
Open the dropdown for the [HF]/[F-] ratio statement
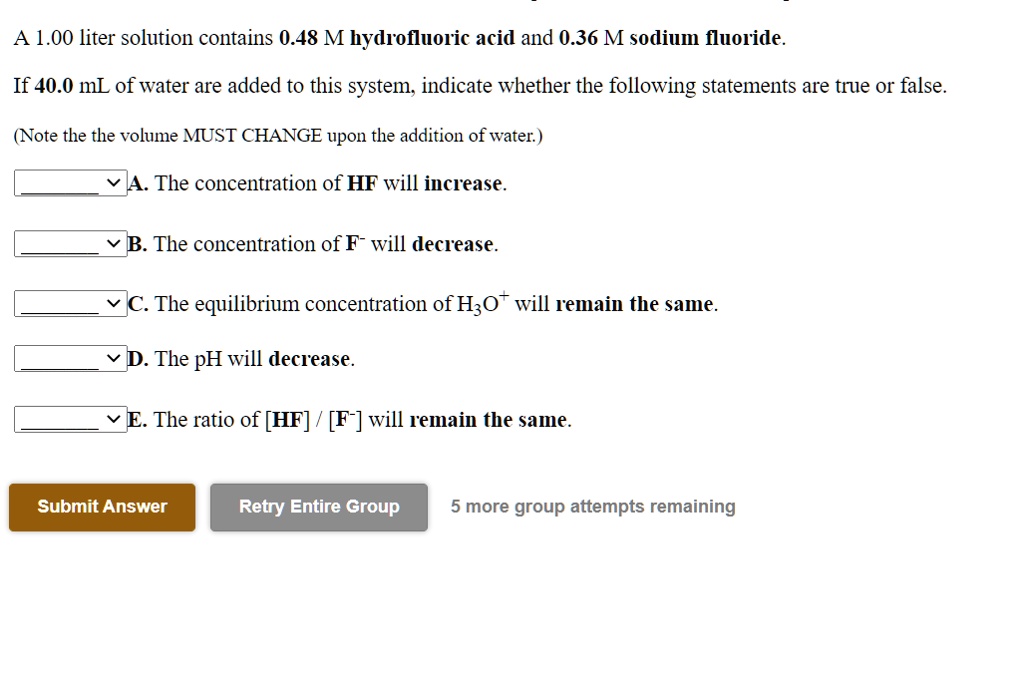pyautogui.click(x=68, y=418)
